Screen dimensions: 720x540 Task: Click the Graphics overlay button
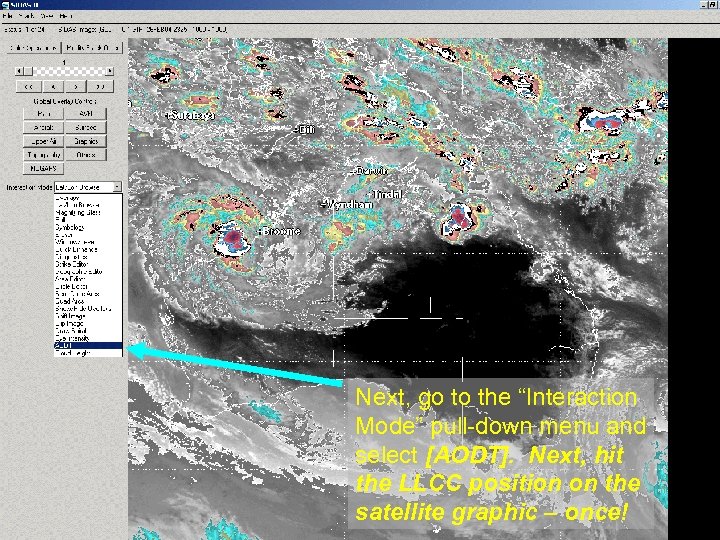coord(86,141)
